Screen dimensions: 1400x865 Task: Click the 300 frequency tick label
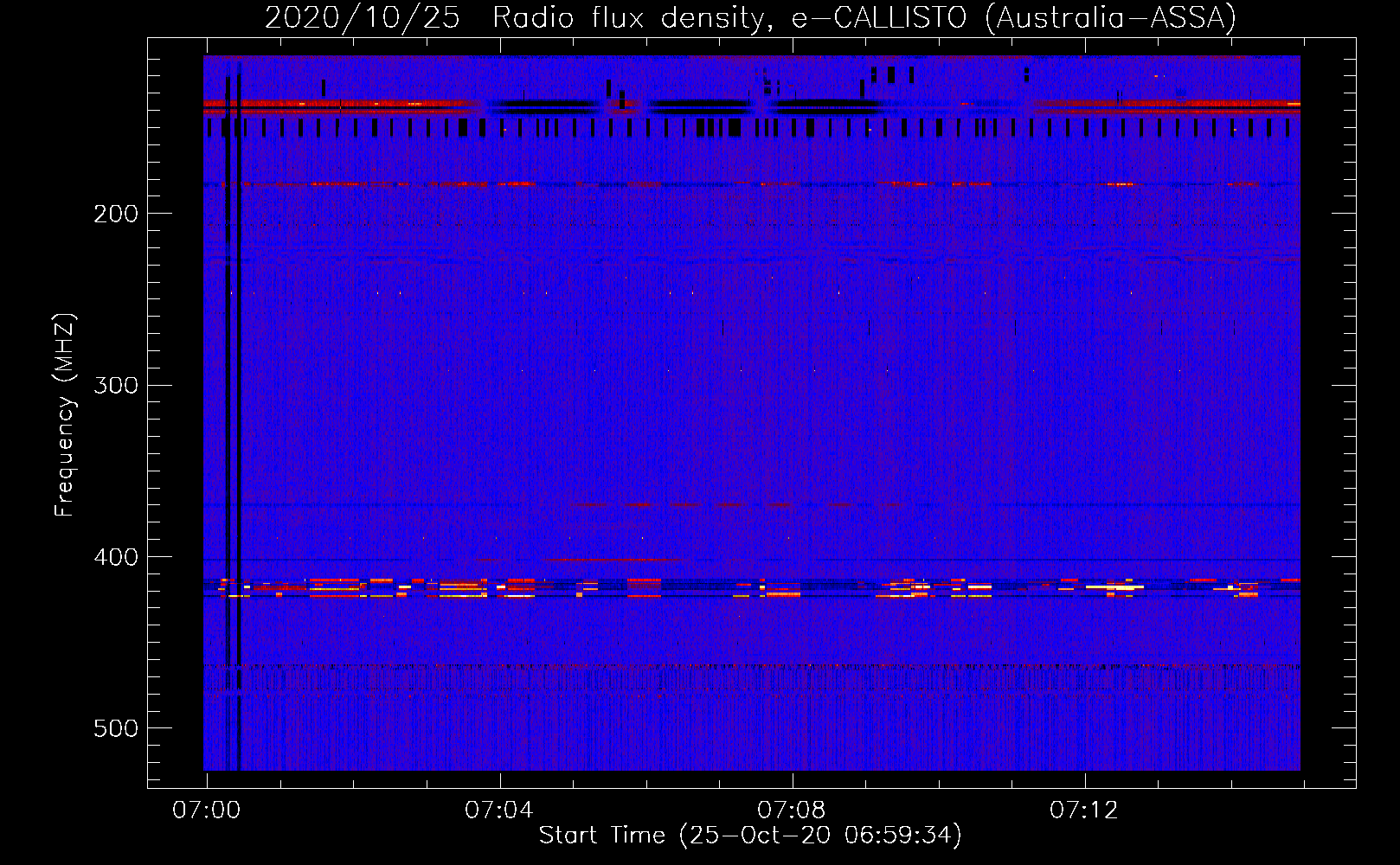click(x=116, y=385)
